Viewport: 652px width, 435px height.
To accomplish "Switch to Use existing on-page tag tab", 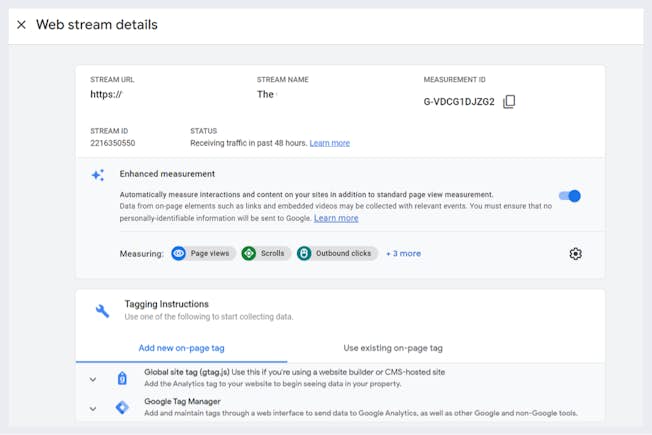I will (x=393, y=348).
